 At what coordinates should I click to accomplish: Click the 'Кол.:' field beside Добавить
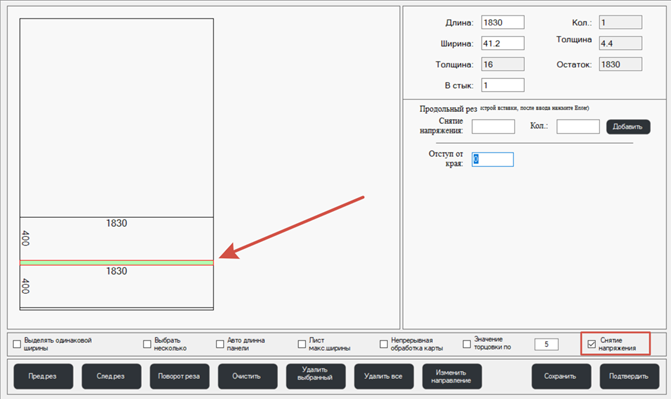click(x=578, y=127)
